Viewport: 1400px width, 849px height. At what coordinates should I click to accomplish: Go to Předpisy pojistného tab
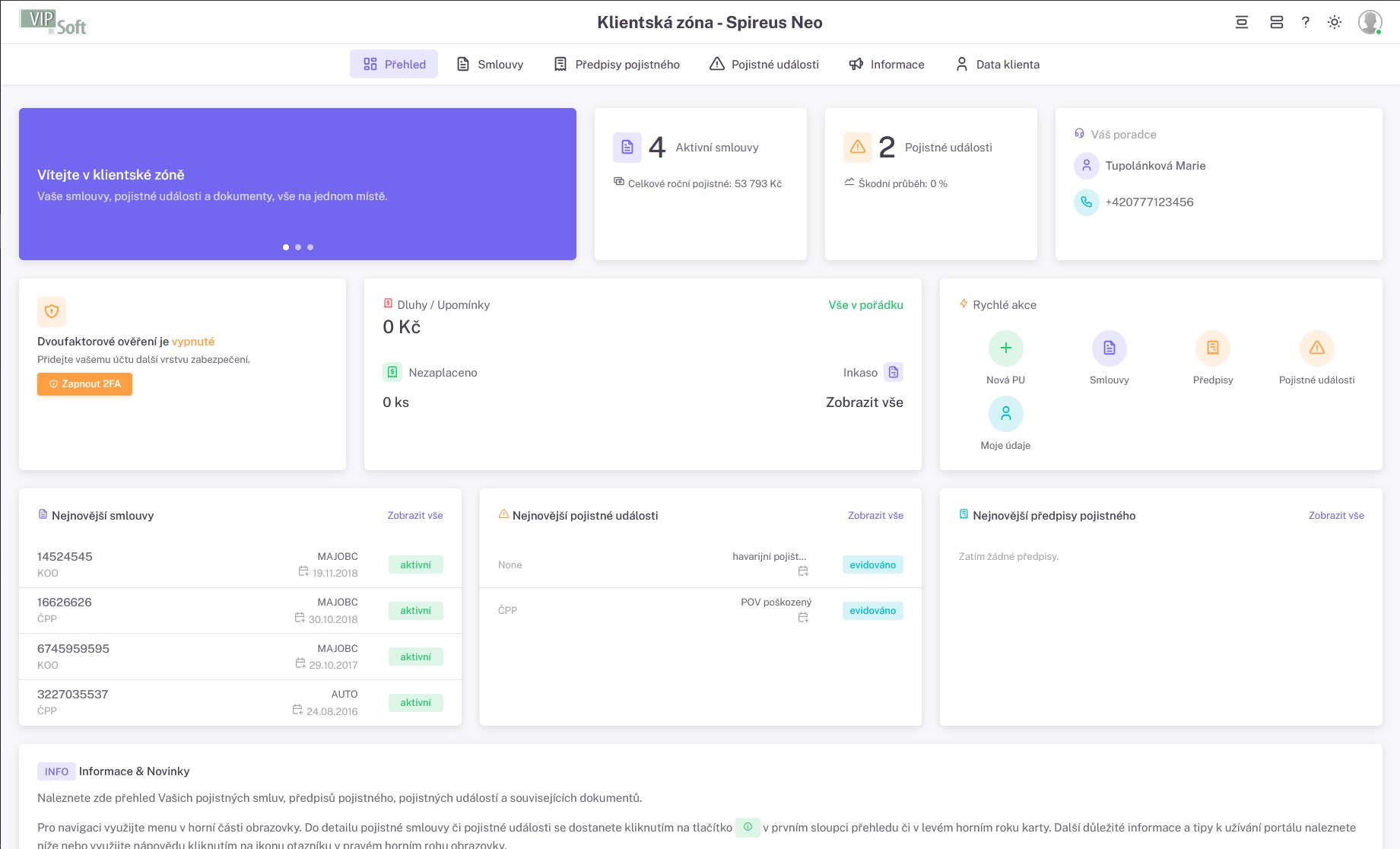[617, 65]
